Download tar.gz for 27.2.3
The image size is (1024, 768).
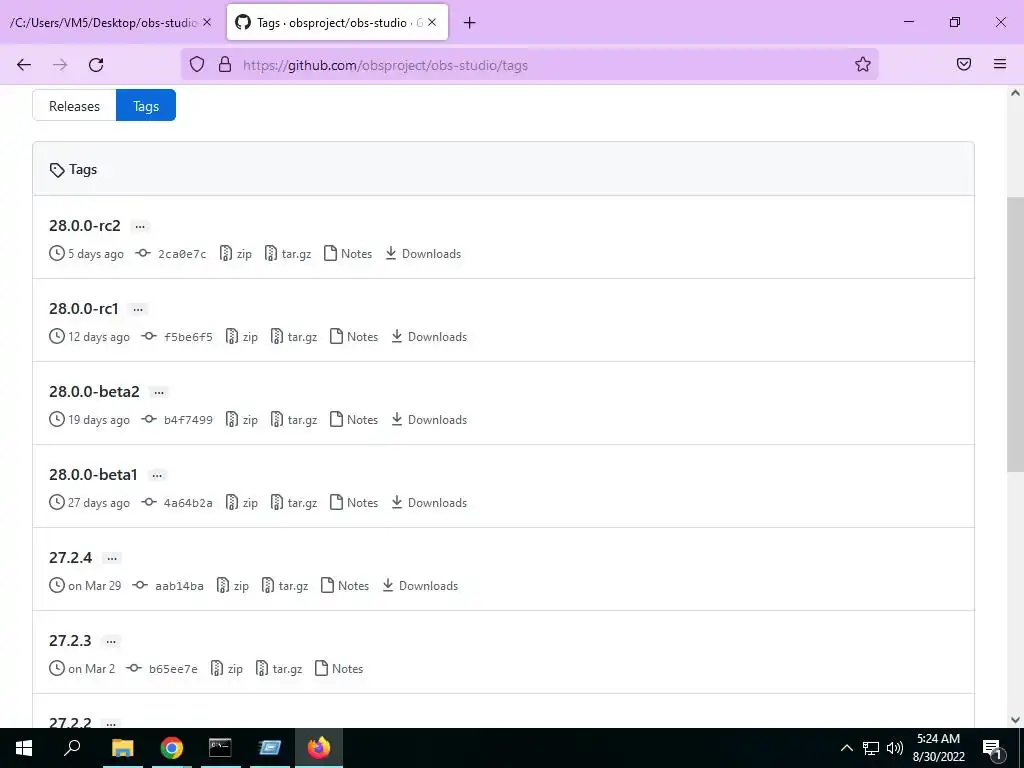click(x=279, y=668)
